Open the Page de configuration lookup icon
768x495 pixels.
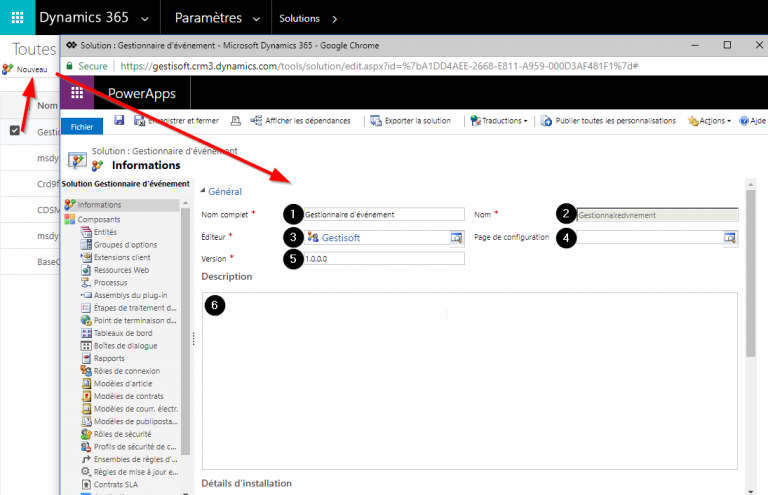pyautogui.click(x=730, y=238)
